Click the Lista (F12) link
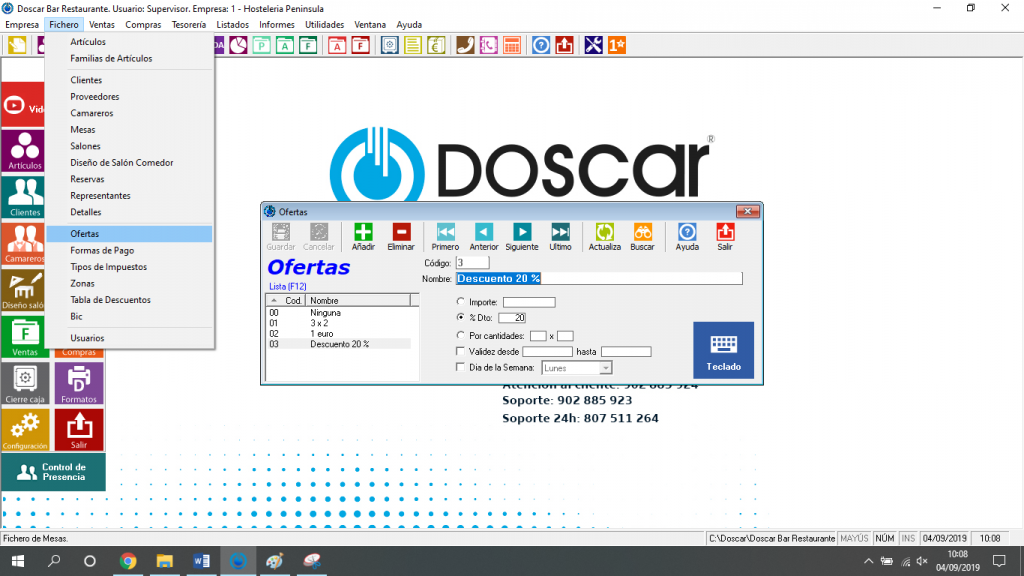Viewport: 1024px width, 576px height. [287, 287]
